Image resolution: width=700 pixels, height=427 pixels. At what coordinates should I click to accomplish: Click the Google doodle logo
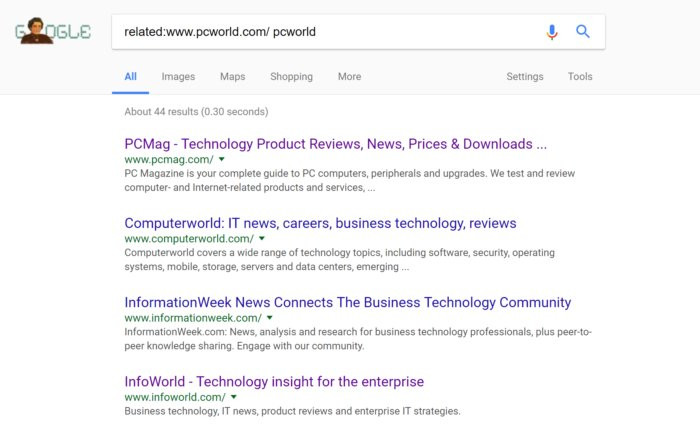(x=54, y=31)
